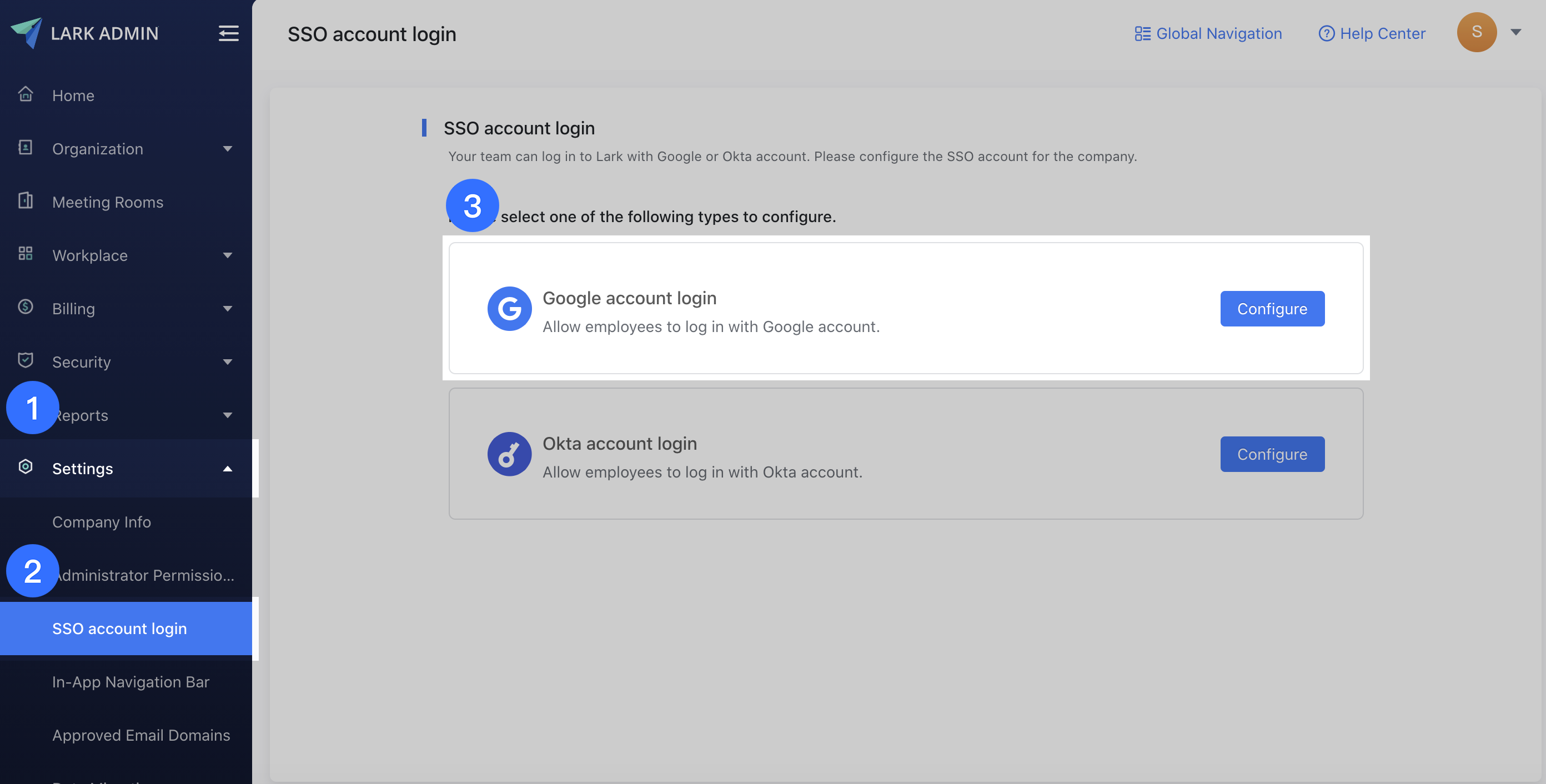Click the Okta key logo icon
This screenshot has height=784, width=1546.
[x=509, y=454]
